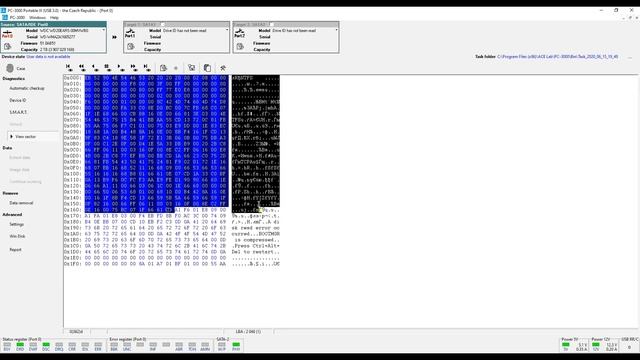Screen dimensions: 640x360
Task: Click the 'User data is not available' device state link
Action: [x=48, y=57]
